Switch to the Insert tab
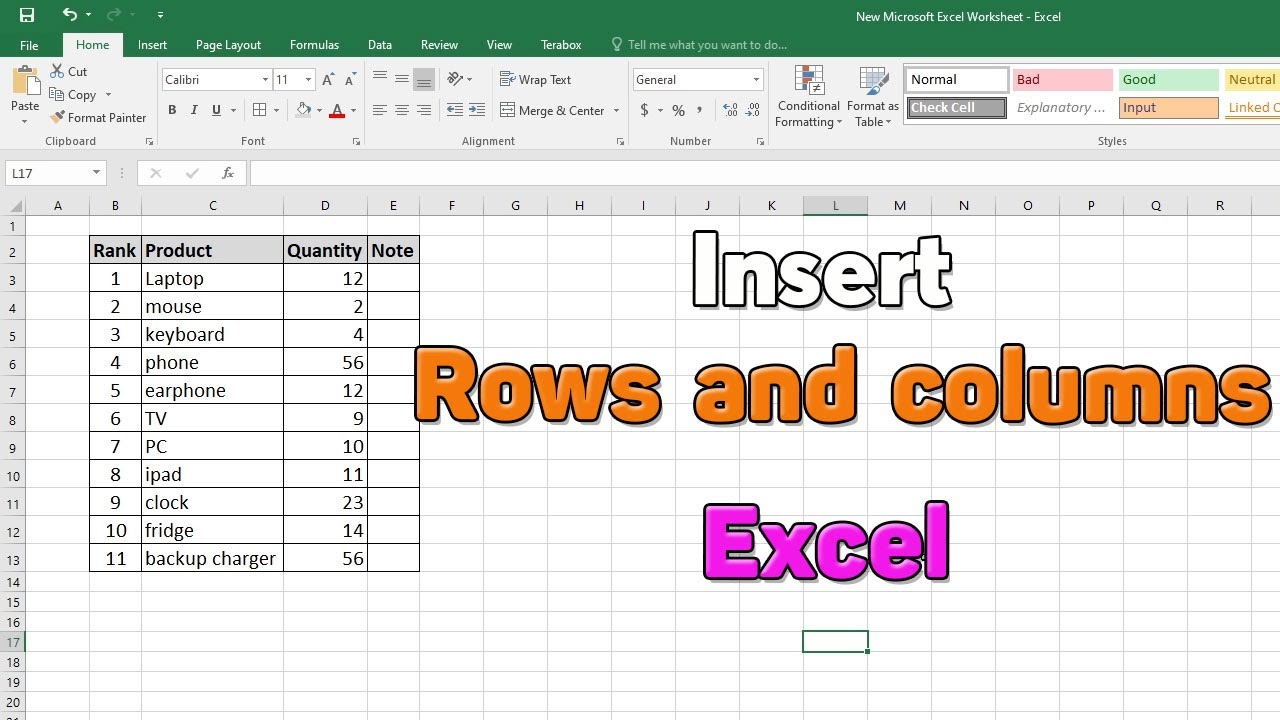This screenshot has height=720, width=1280. click(x=152, y=45)
